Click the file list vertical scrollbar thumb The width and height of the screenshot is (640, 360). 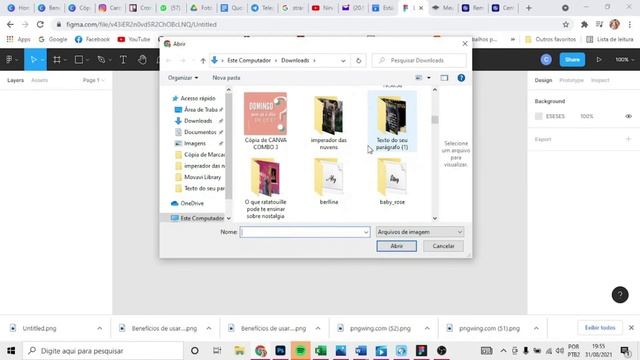(x=435, y=120)
